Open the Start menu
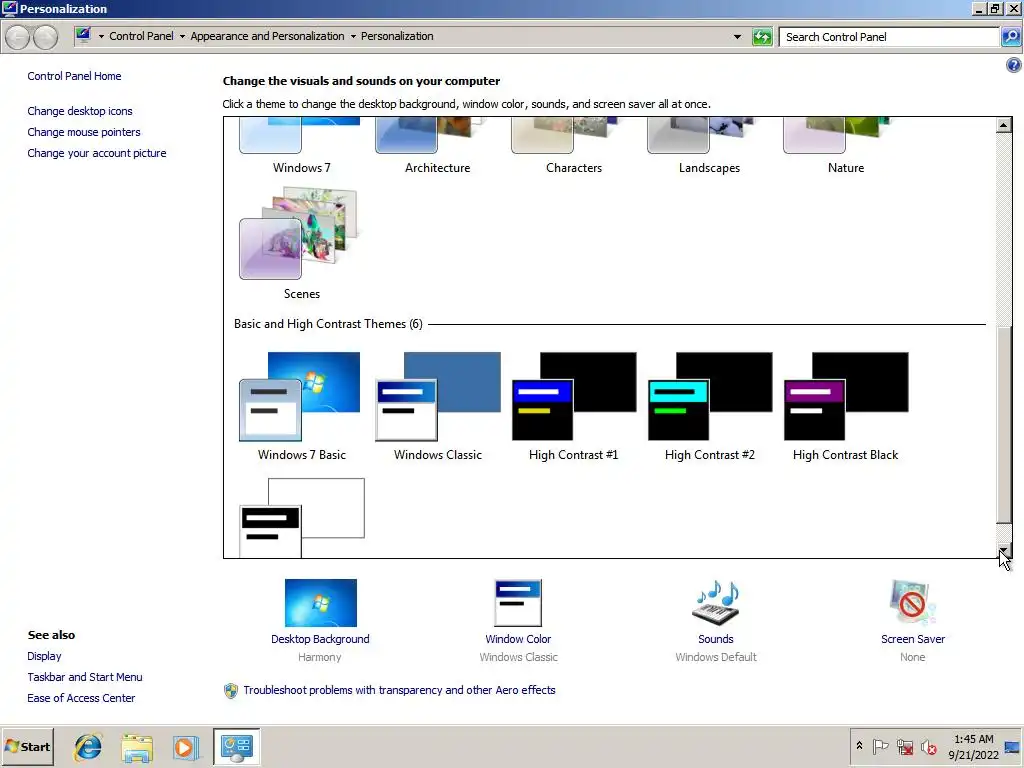This screenshot has width=1024, height=768. pos(27,746)
